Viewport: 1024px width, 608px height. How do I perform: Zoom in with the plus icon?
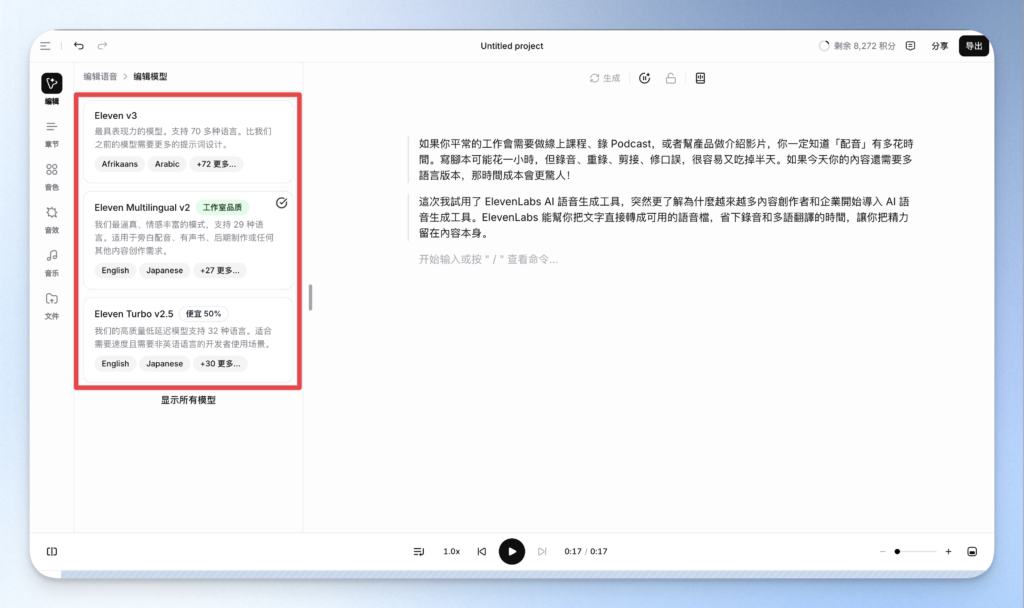click(x=948, y=552)
